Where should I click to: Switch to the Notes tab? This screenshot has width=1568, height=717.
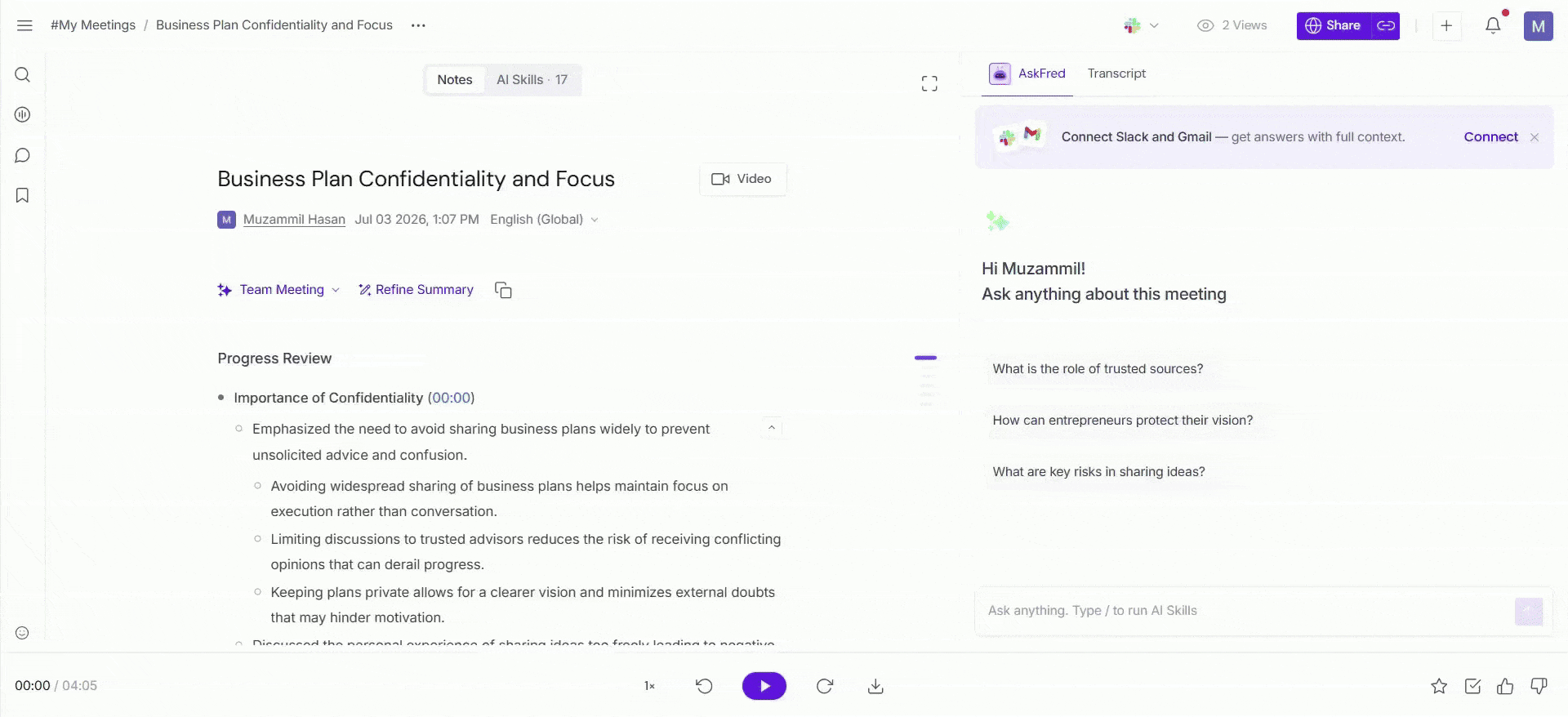[x=455, y=80]
